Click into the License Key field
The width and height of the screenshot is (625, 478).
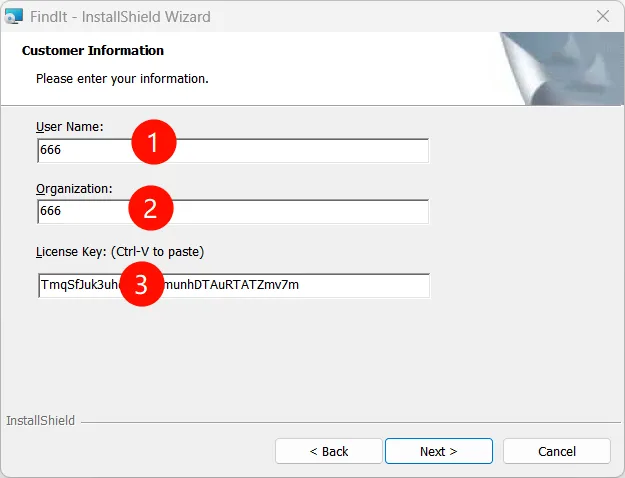pos(234,285)
